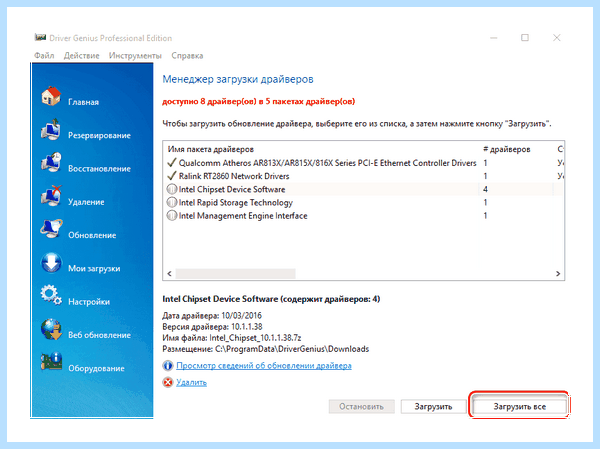Click the Версия драйвера: 10.1.1.38 line

(212, 327)
